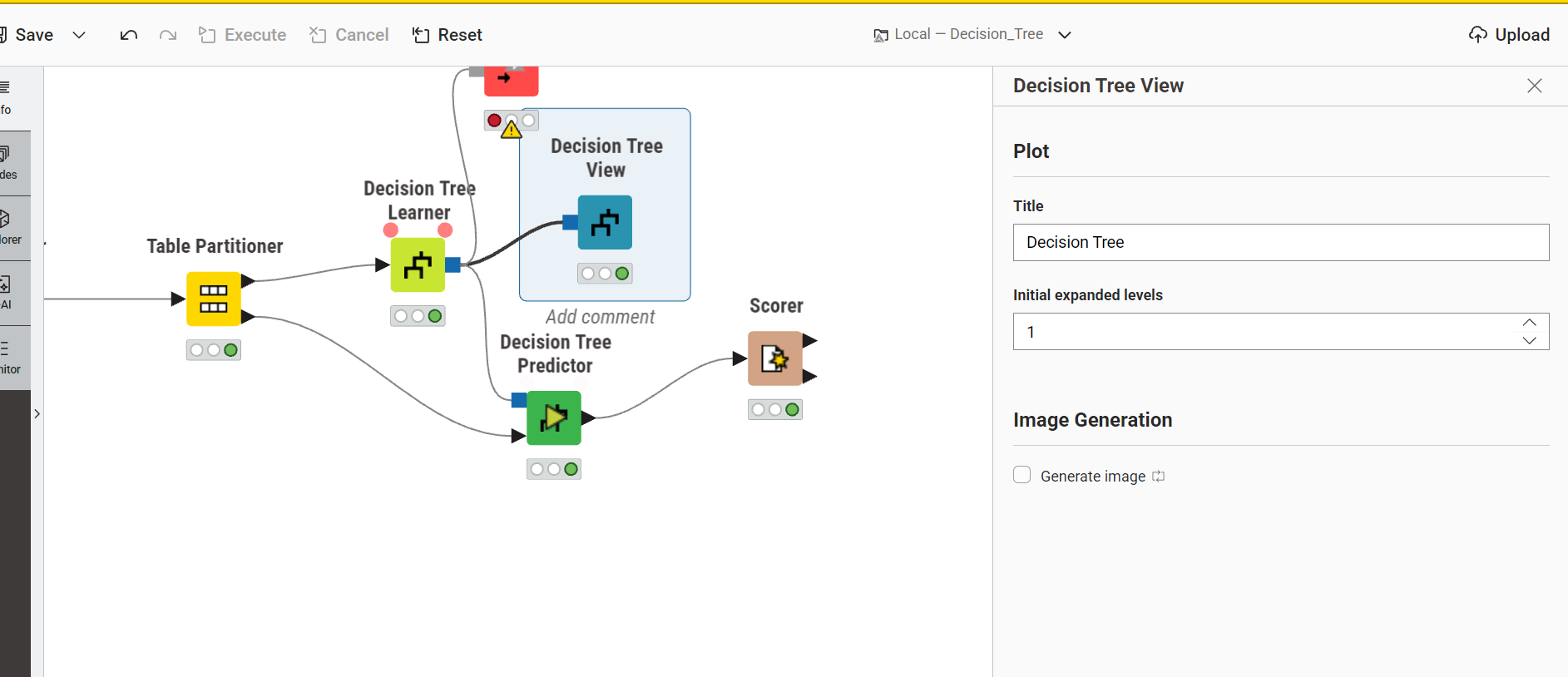Click the Table Partitioner status traffic light
Viewport: 1568px width, 677px height.
(x=214, y=350)
